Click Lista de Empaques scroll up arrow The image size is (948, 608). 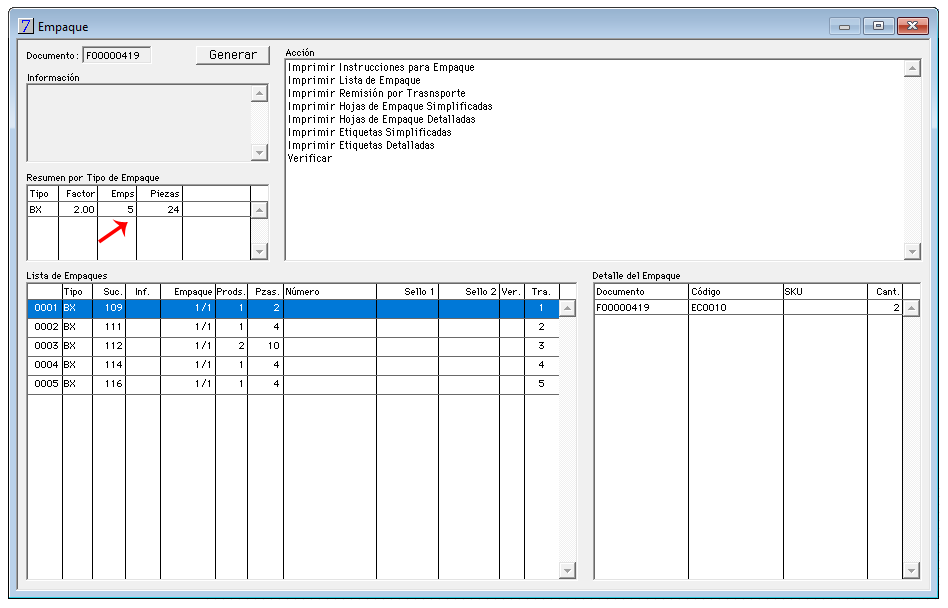pos(567,308)
